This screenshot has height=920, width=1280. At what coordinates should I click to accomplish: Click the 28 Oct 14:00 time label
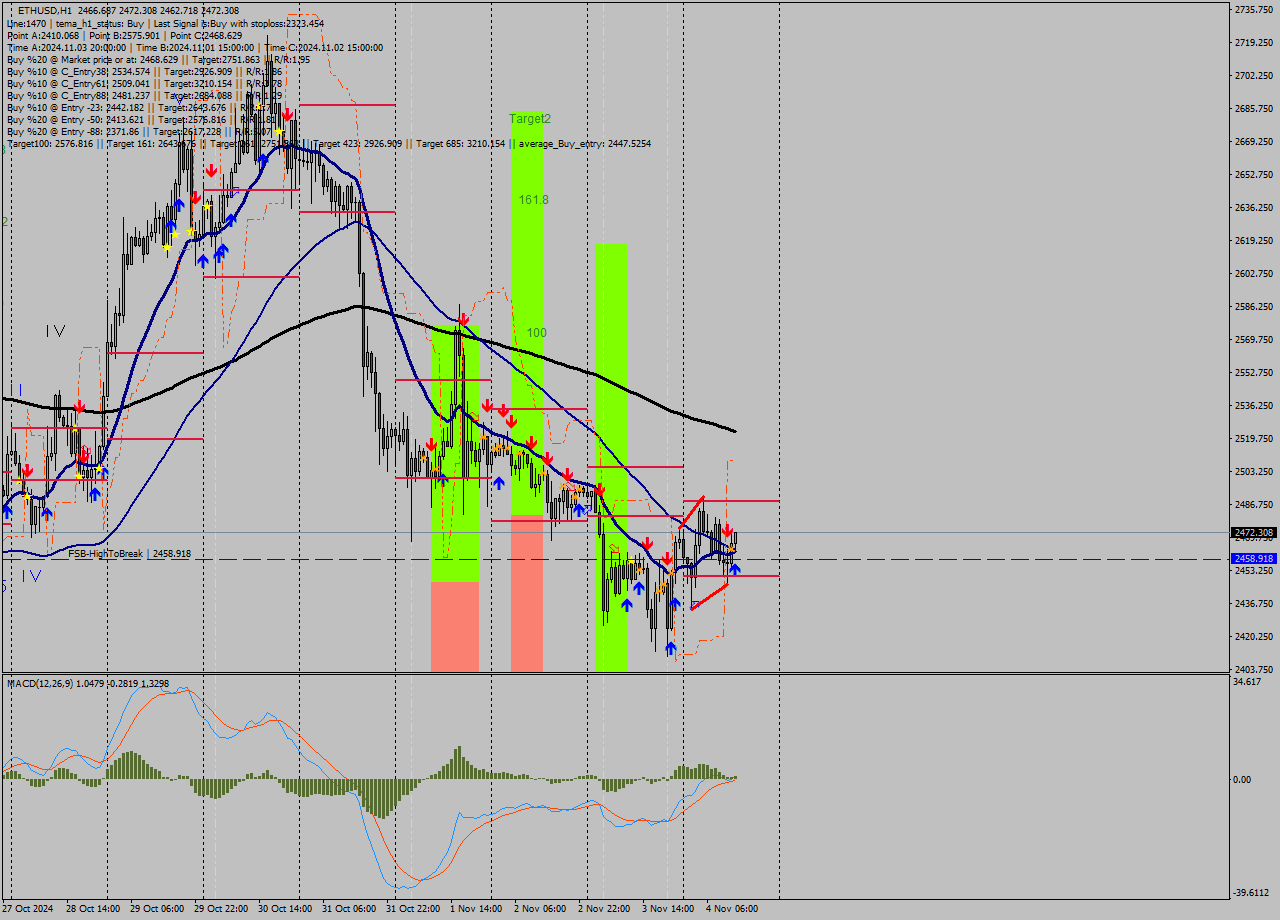pos(92,909)
